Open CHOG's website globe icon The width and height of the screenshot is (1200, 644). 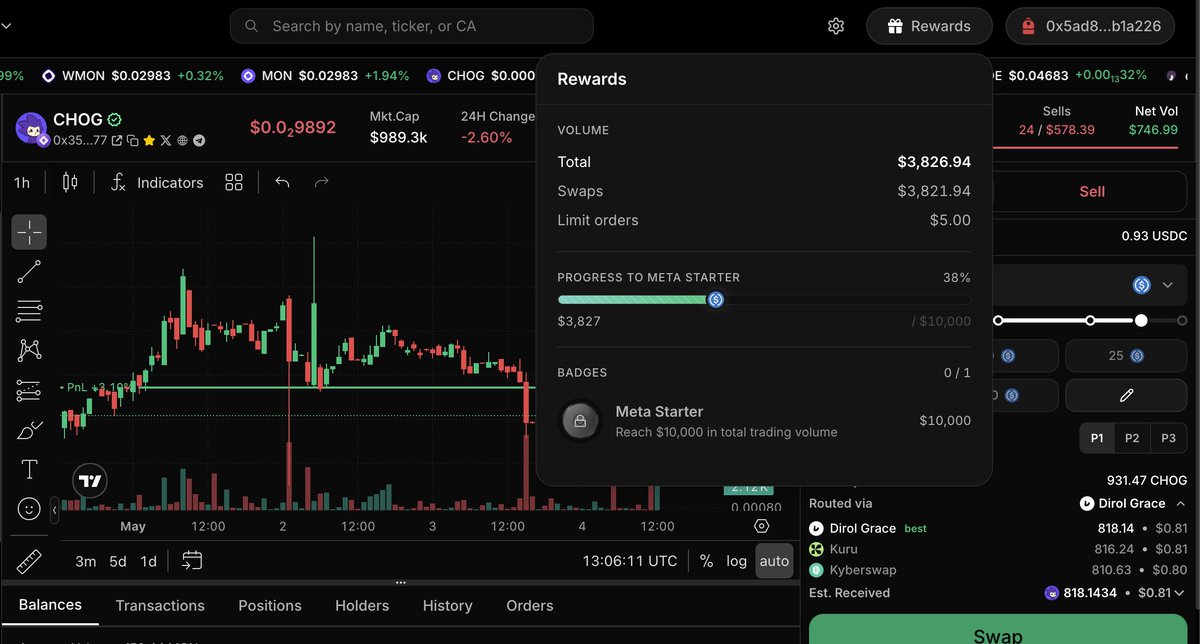tap(182, 141)
